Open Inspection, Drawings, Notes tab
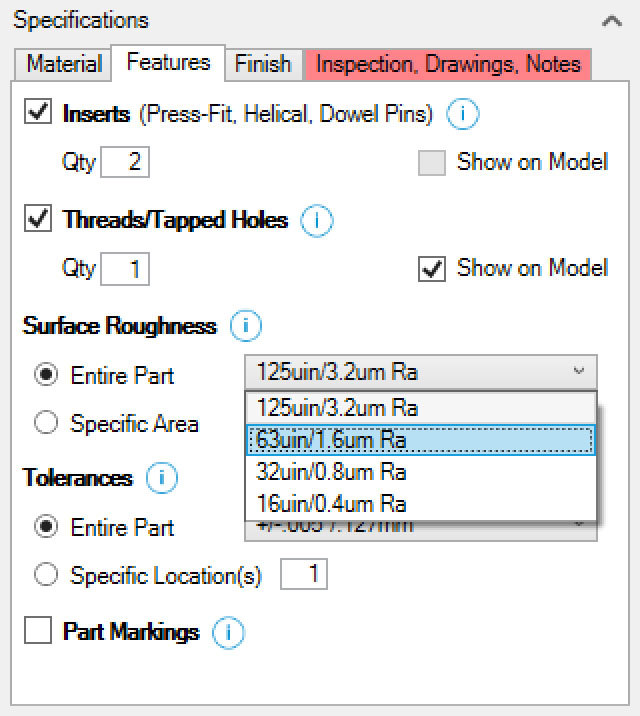The image size is (640, 716). [x=448, y=64]
